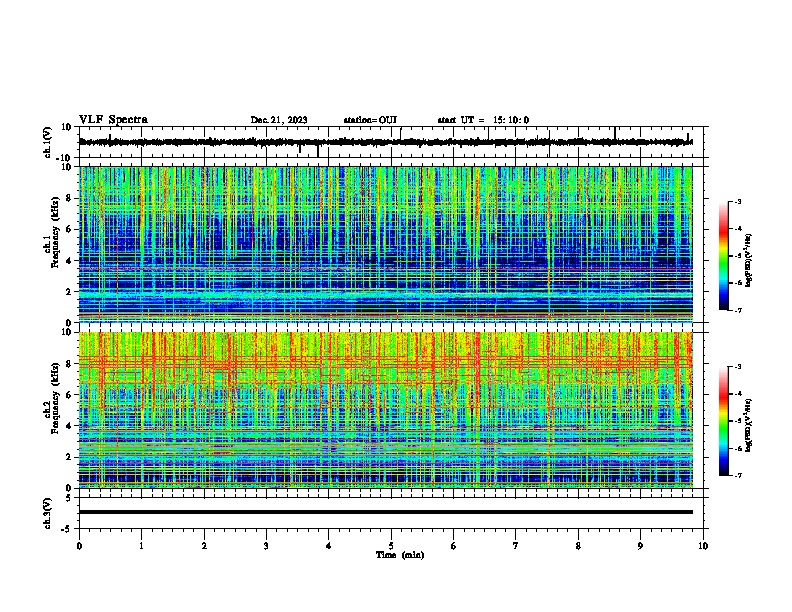
Task: Click the Time (min) axis title
Action: [x=400, y=555]
